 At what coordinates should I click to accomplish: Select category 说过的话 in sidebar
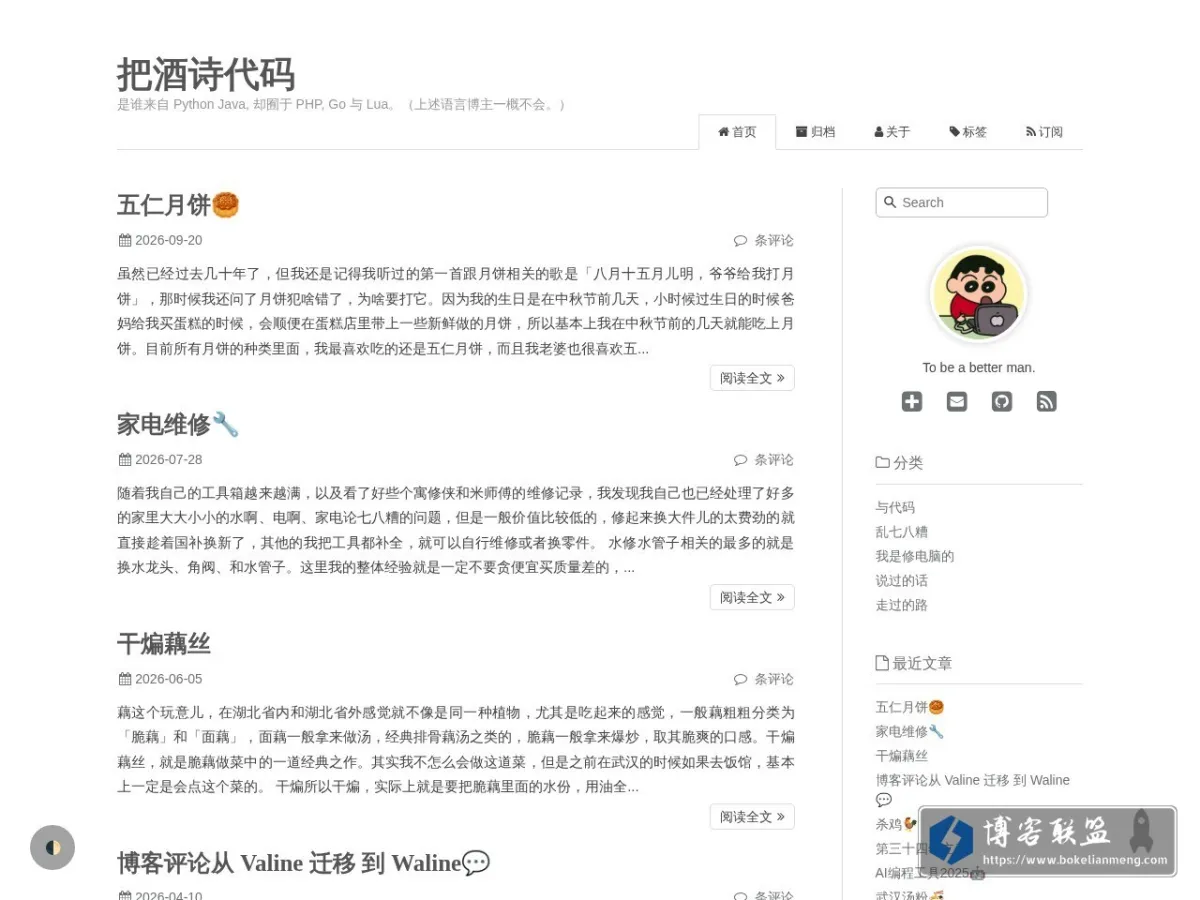pos(902,581)
